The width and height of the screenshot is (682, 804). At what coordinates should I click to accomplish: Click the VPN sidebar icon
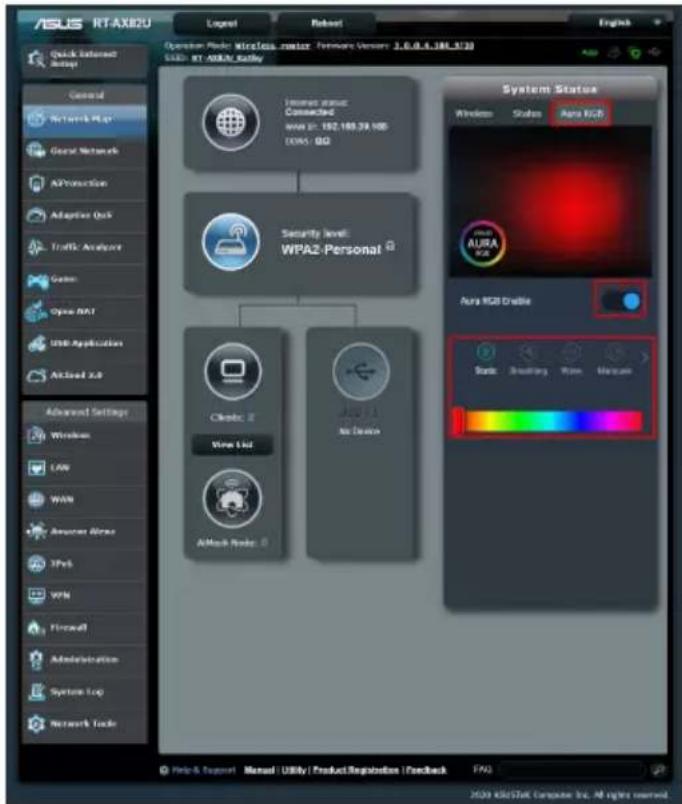click(x=36, y=595)
